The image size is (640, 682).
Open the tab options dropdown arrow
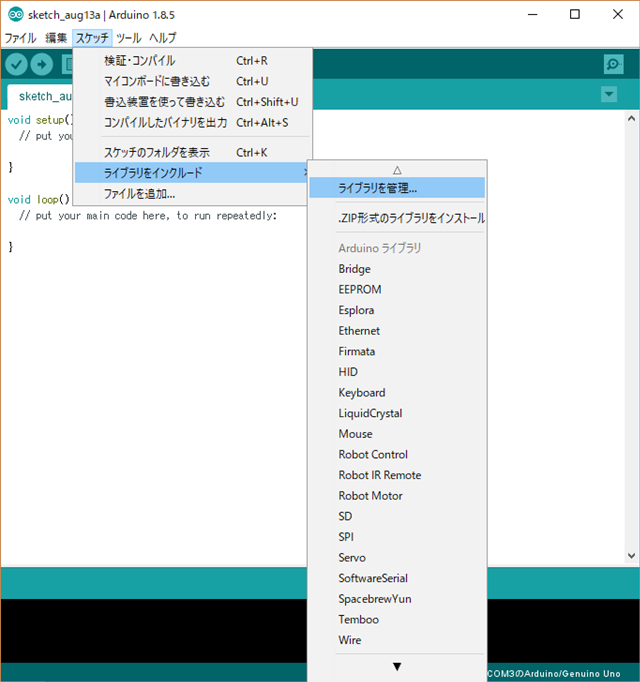pos(609,94)
